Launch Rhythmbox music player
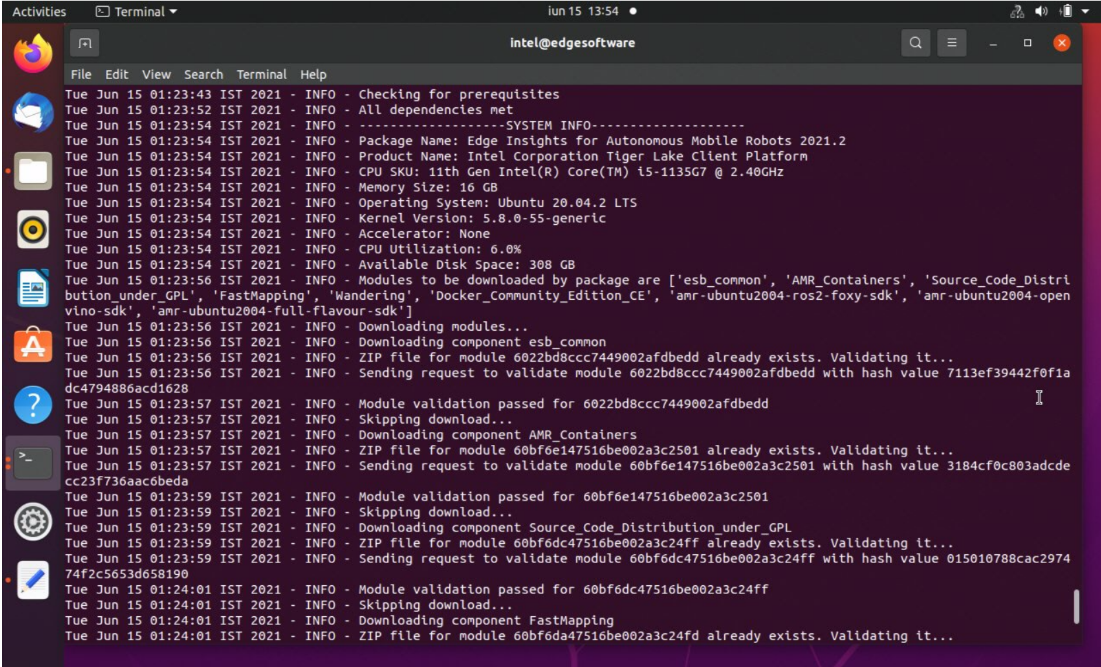This screenshot has height=667, width=1101. [x=33, y=230]
